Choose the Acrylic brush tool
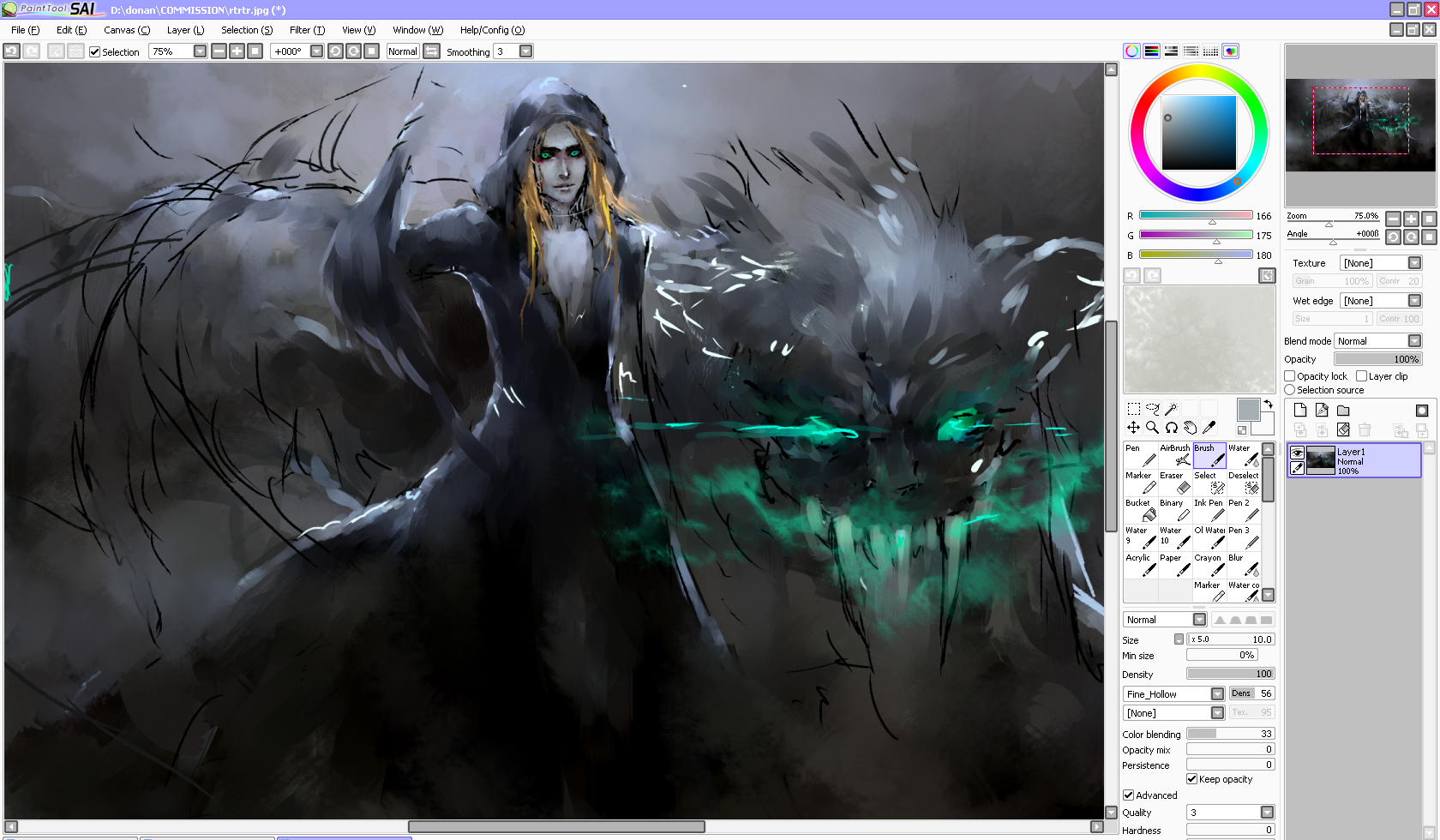This screenshot has height=840, width=1440. point(1141,565)
